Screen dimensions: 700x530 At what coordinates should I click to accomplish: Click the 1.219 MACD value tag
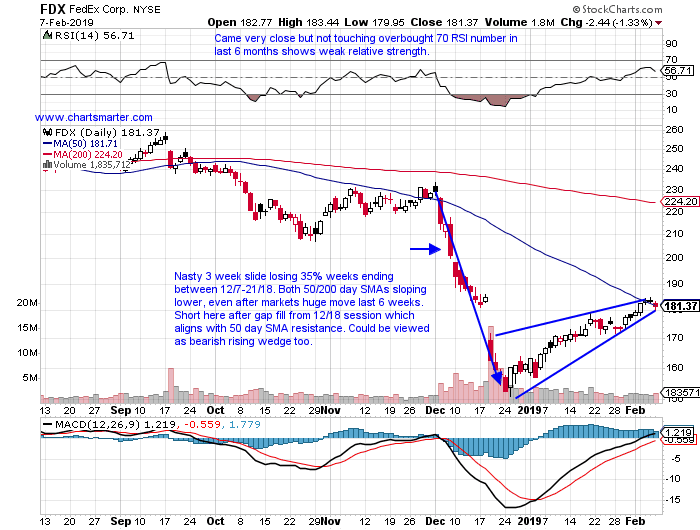click(678, 432)
